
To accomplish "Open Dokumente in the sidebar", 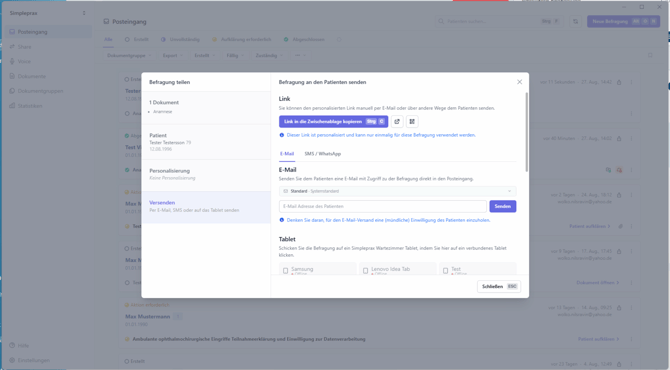I will 48,76.
